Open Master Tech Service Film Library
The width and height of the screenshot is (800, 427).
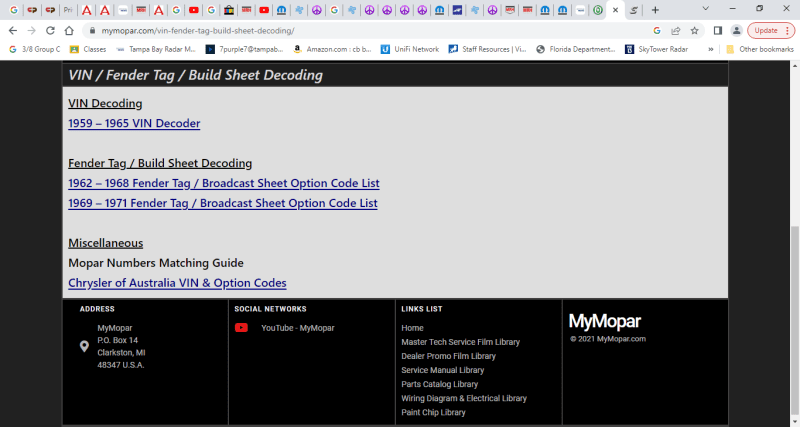click(x=461, y=342)
